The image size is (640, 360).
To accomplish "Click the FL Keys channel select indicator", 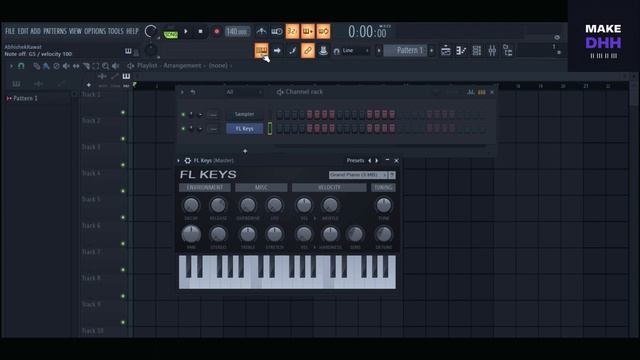I will [270, 129].
